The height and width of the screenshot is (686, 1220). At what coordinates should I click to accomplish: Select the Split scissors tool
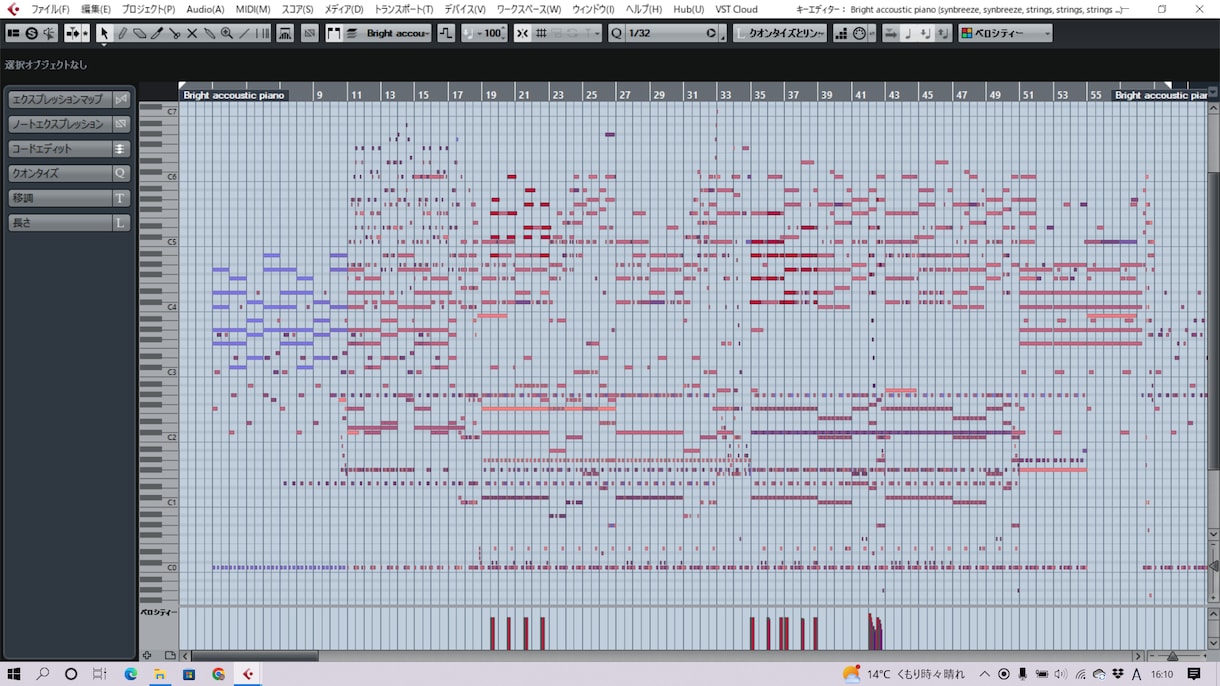pyautogui.click(x=174, y=33)
